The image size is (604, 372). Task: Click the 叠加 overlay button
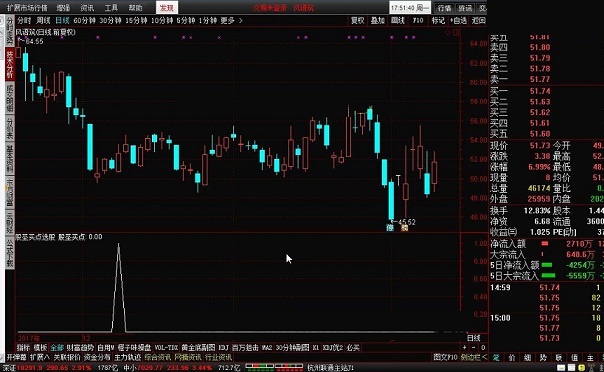click(x=378, y=20)
